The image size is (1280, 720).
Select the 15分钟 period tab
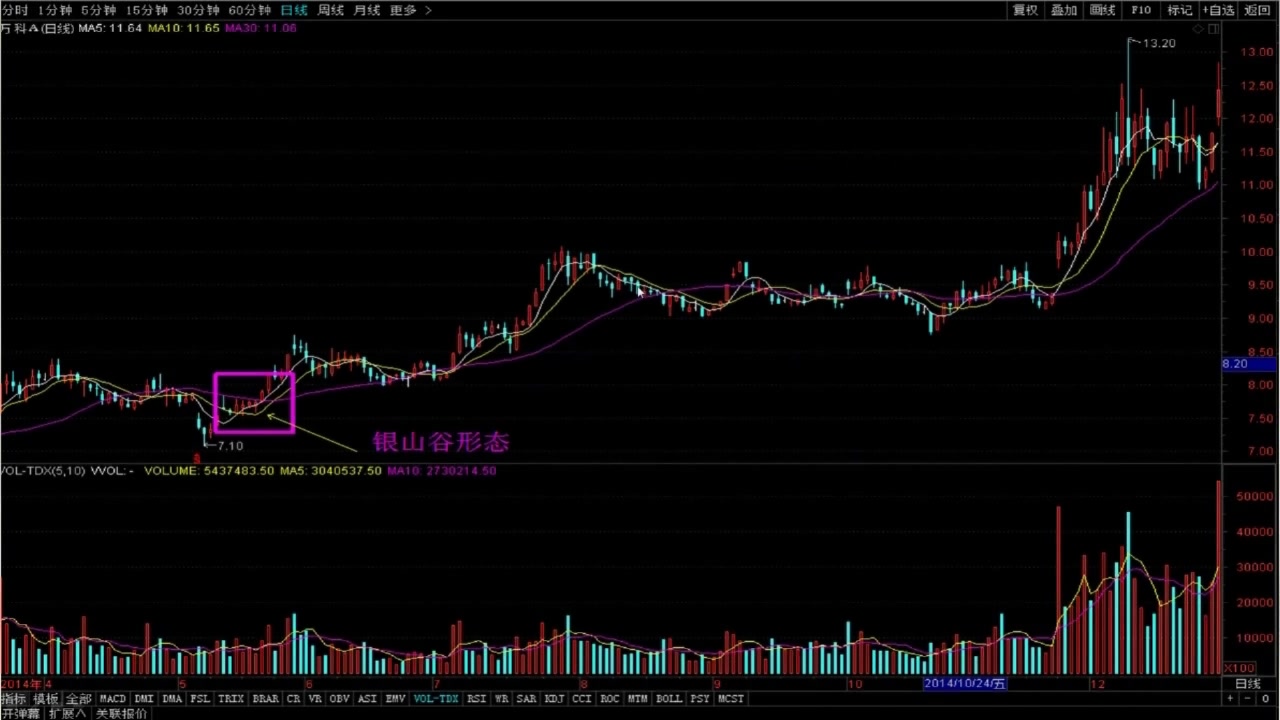[146, 10]
